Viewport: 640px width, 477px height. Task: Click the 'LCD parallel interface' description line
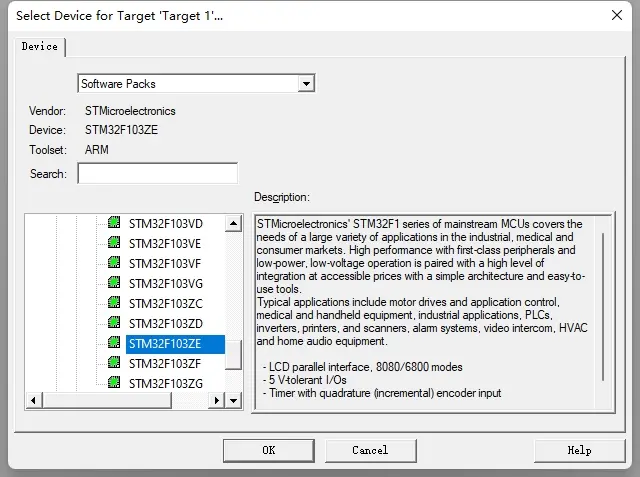(x=362, y=367)
